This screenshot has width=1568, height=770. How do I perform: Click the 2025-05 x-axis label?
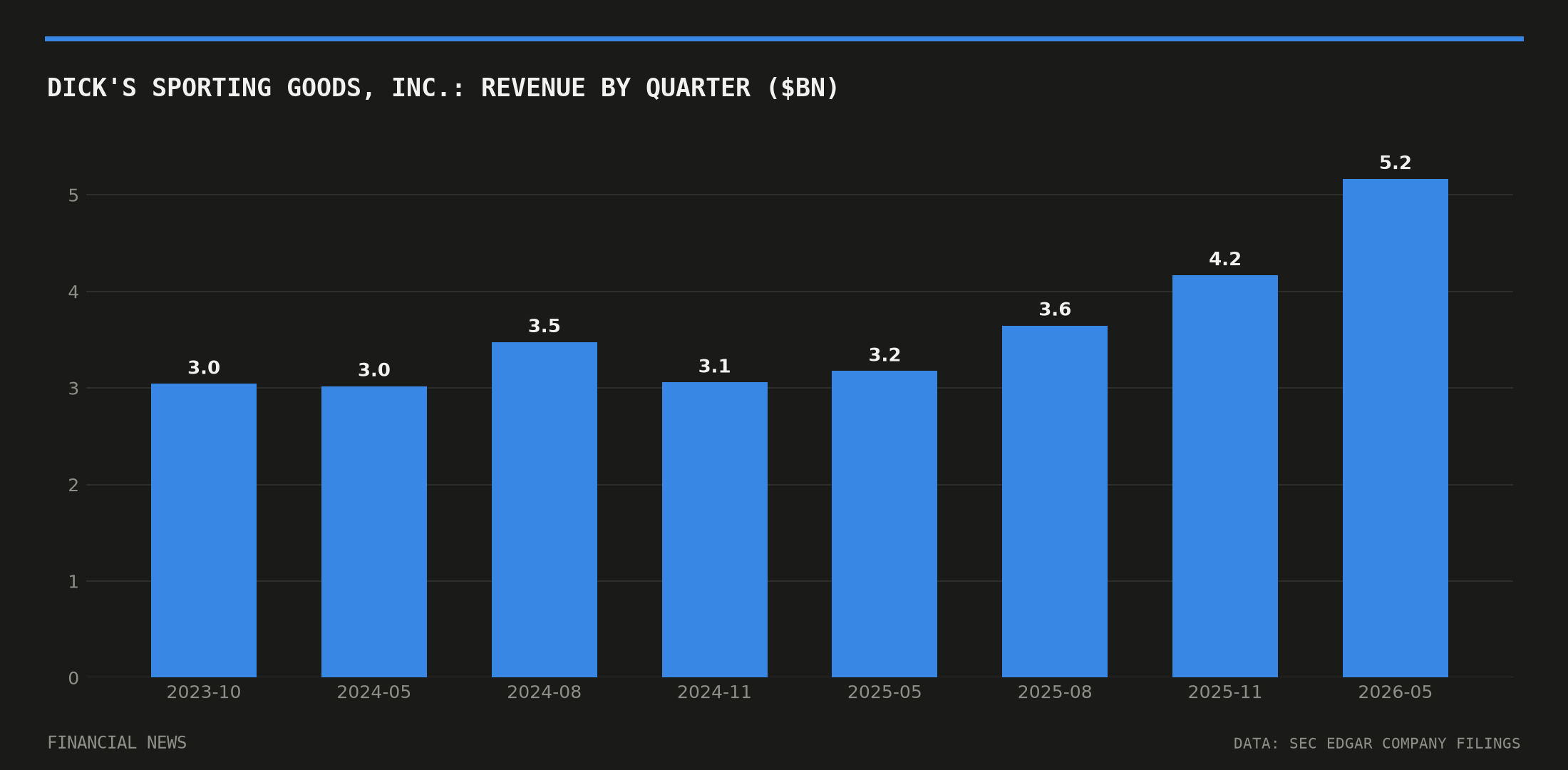(884, 692)
